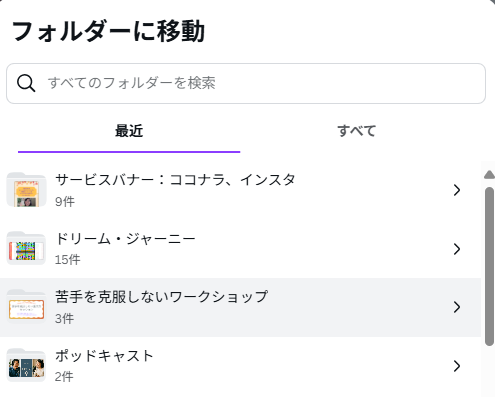The image size is (495, 397).
Task: Select the ドリーム・ジャーニー folder name
Action: [x=125, y=239]
